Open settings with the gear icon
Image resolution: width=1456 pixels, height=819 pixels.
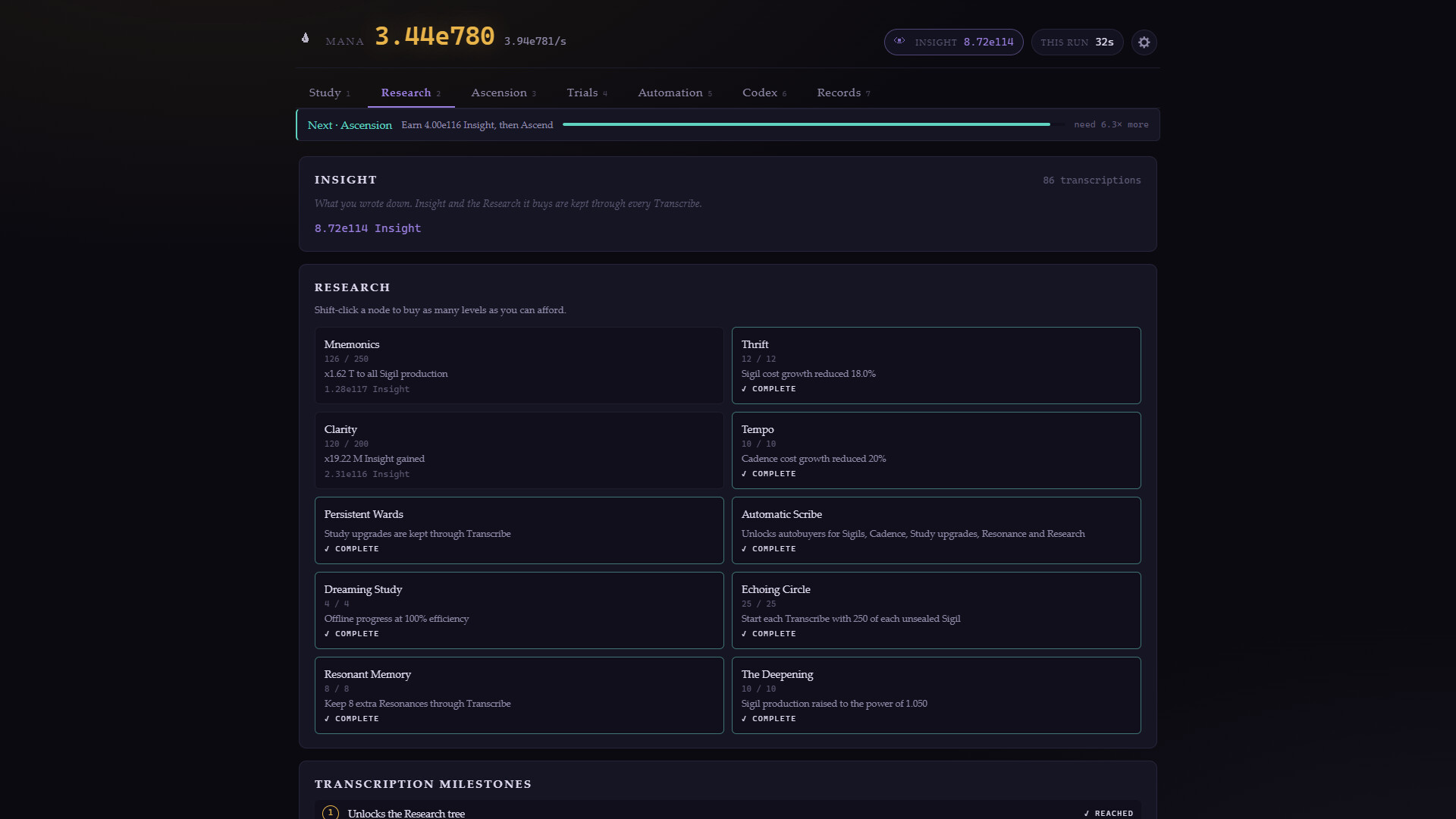click(x=1144, y=42)
